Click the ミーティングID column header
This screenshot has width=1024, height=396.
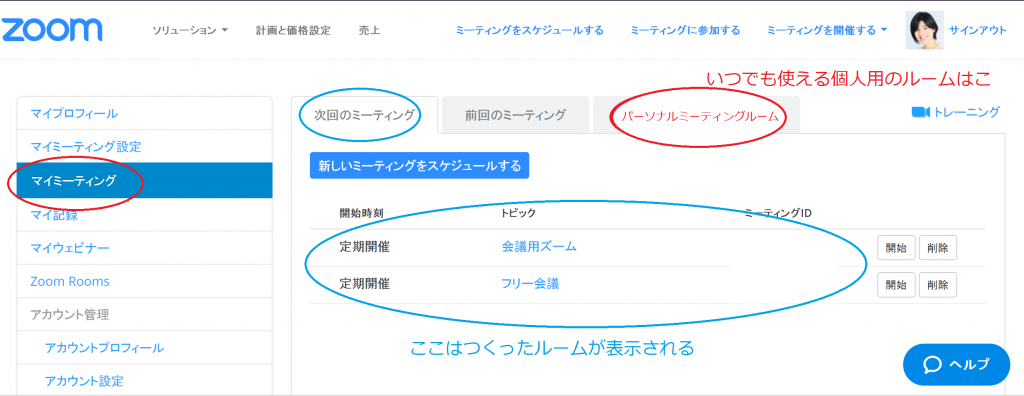click(x=778, y=213)
